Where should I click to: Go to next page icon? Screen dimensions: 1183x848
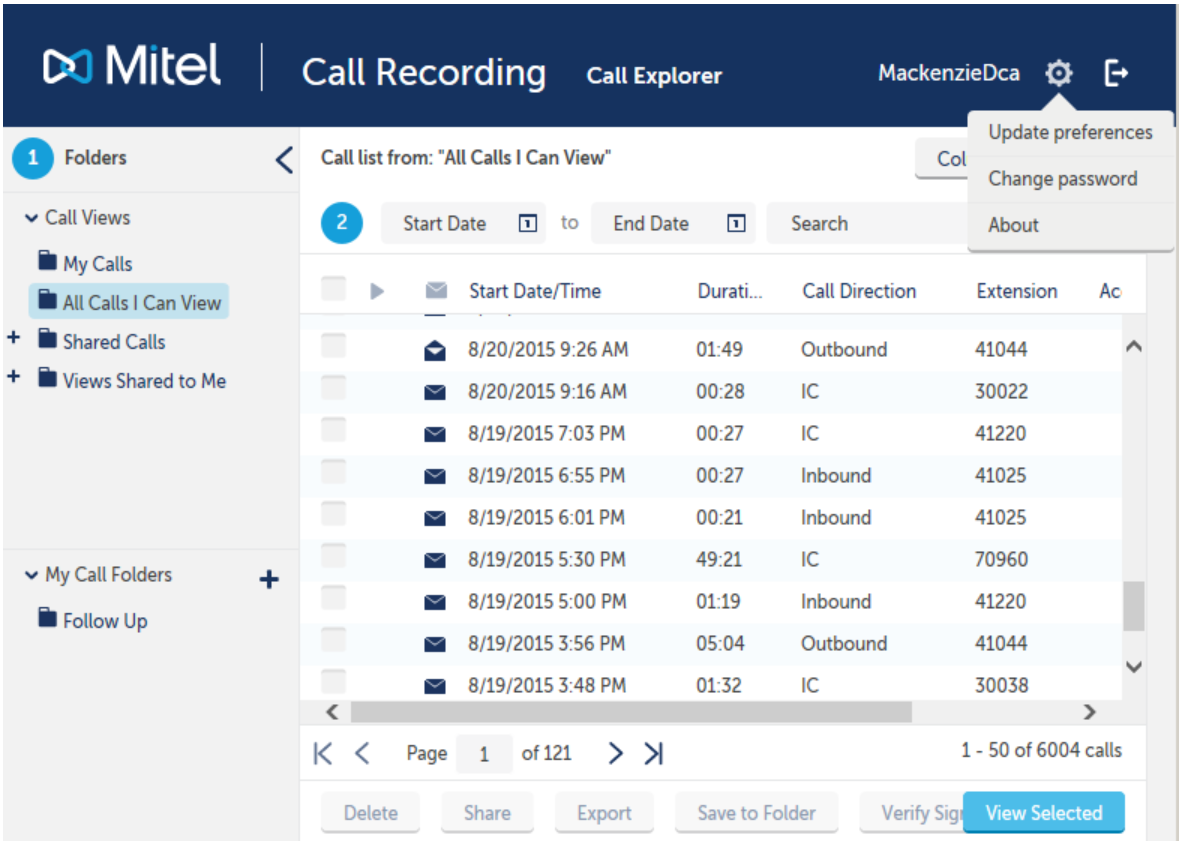pos(616,753)
